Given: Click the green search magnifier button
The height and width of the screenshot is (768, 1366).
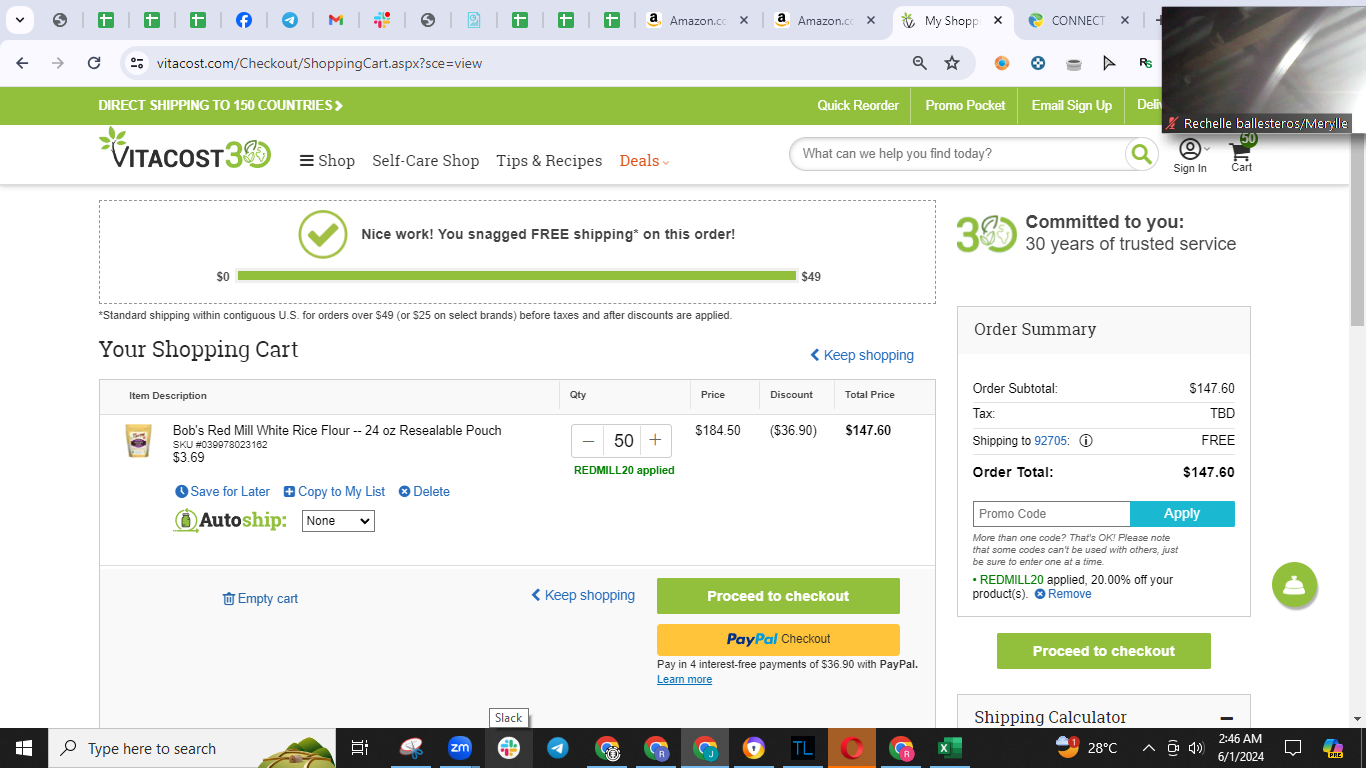Looking at the screenshot, I should click(x=1140, y=154).
